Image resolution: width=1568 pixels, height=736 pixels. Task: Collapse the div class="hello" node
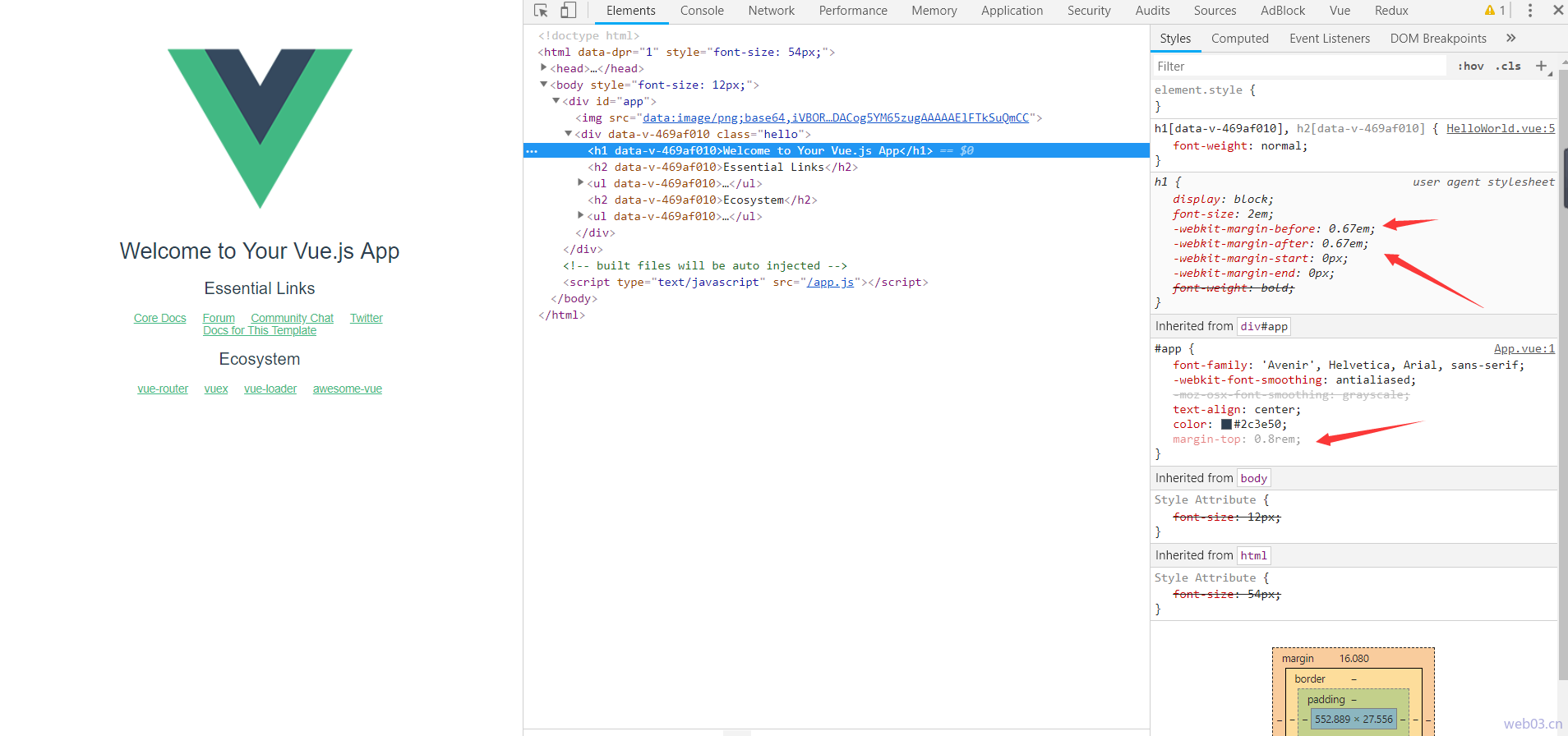pyautogui.click(x=568, y=133)
